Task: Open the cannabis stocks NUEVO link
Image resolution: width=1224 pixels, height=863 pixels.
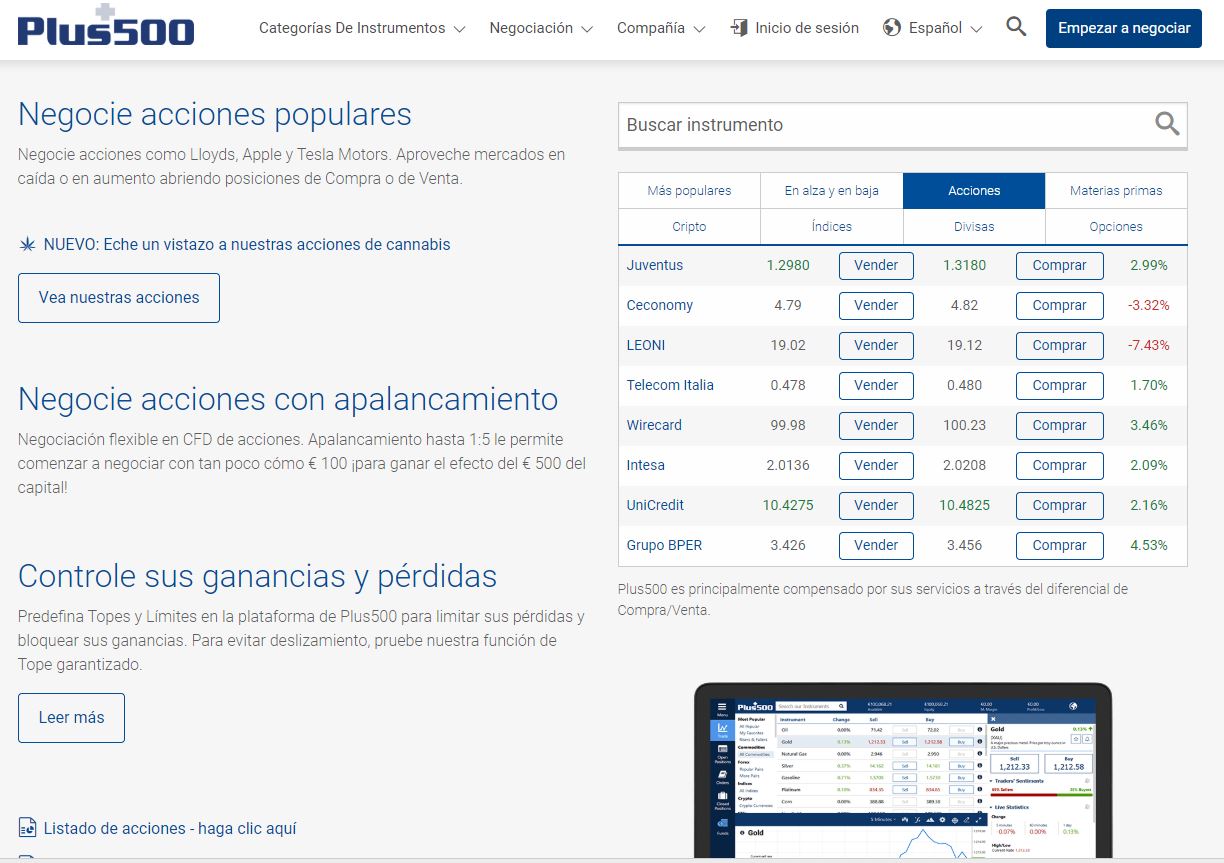Action: (x=247, y=244)
